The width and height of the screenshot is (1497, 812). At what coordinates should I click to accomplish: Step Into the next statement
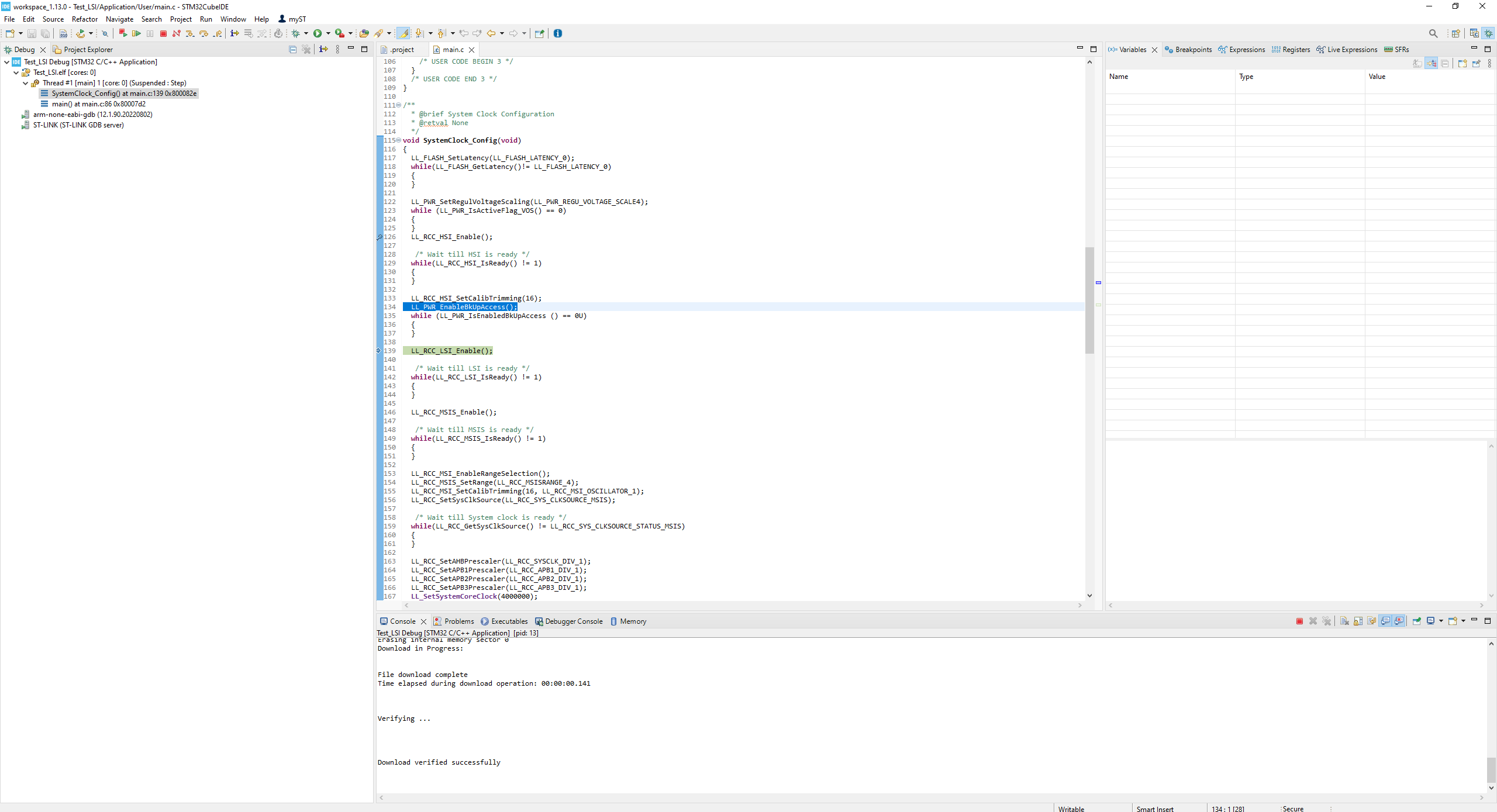coord(190,33)
